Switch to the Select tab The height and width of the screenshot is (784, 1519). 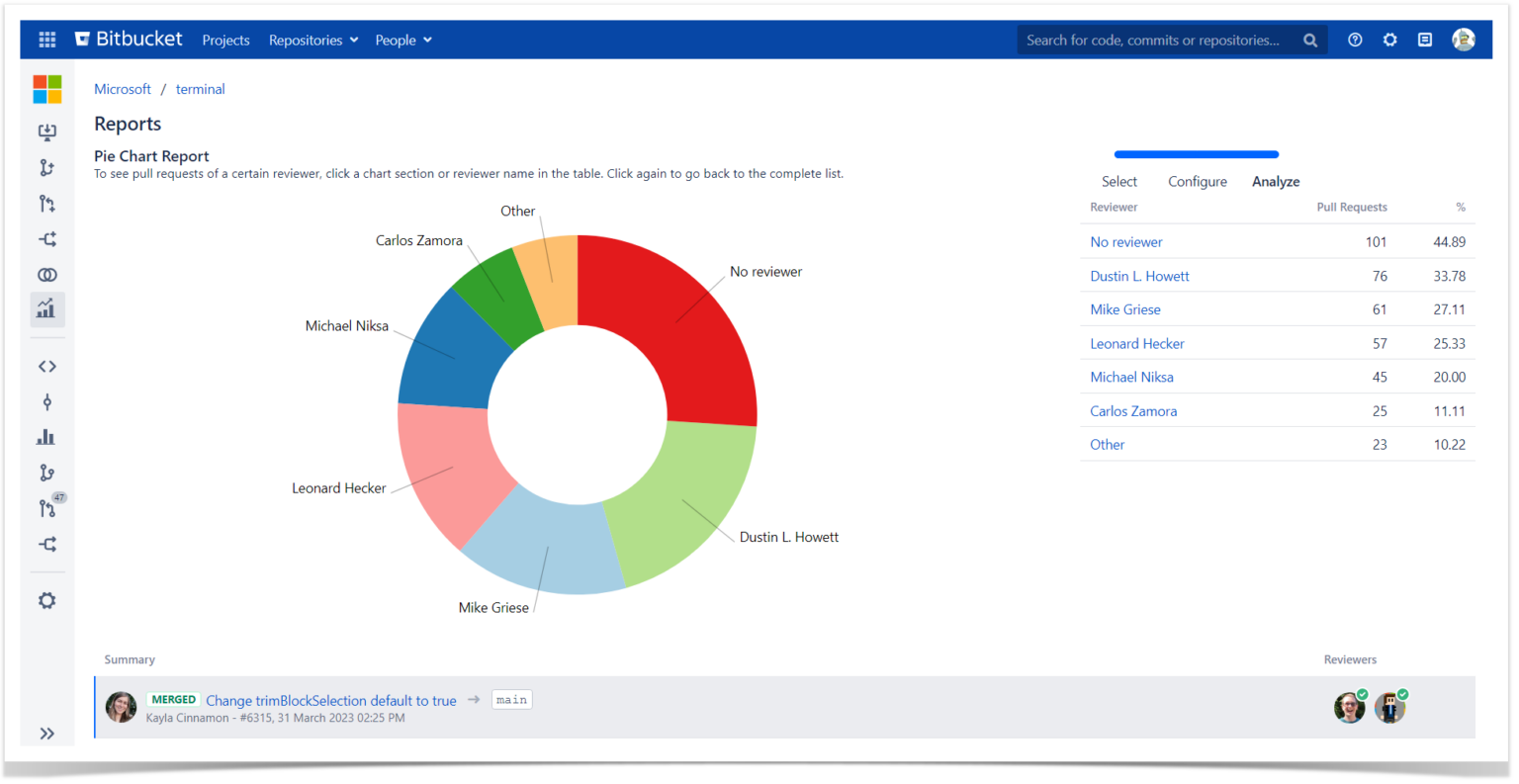coord(1118,181)
